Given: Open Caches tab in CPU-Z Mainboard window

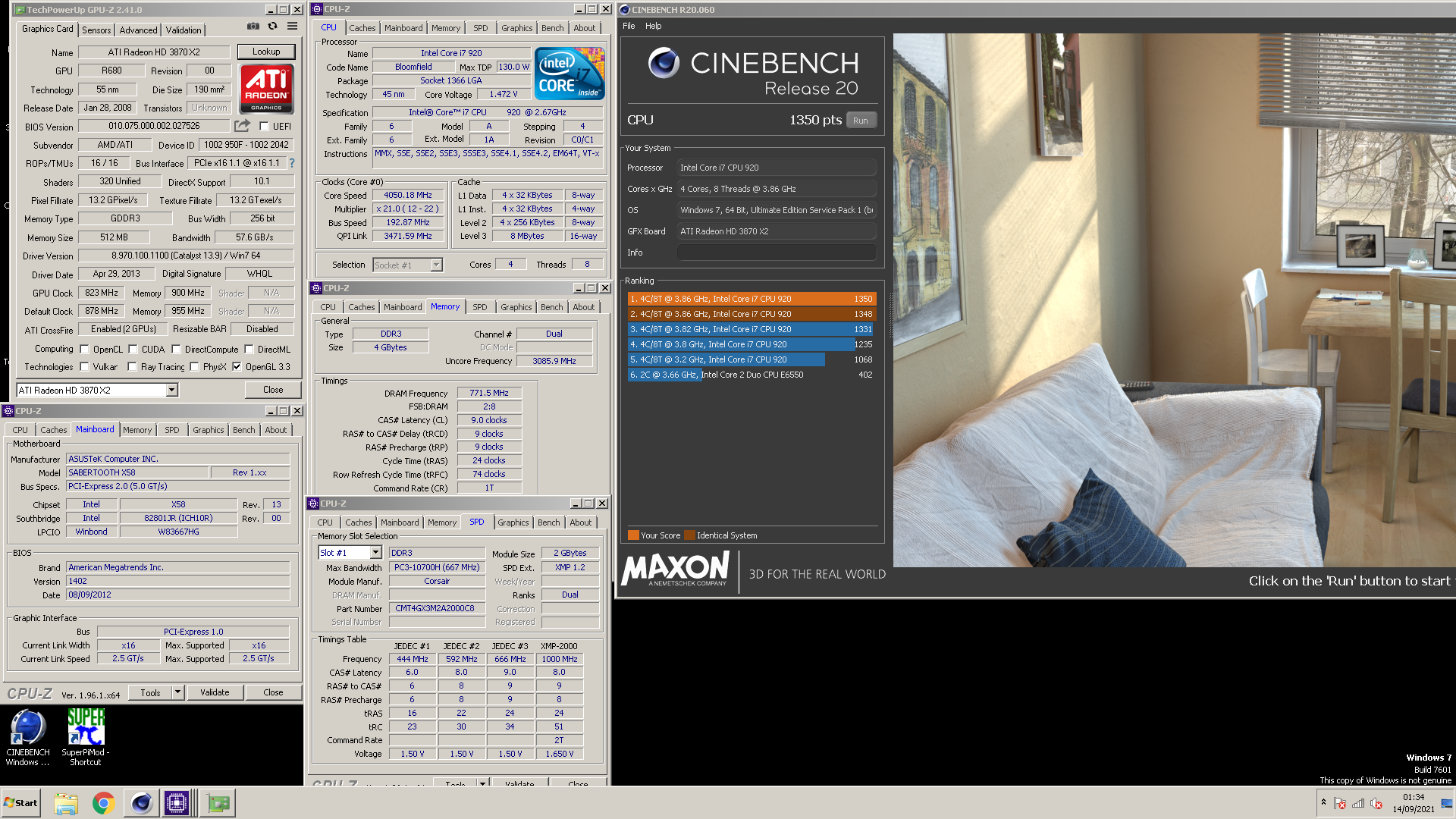Looking at the screenshot, I should [53, 430].
